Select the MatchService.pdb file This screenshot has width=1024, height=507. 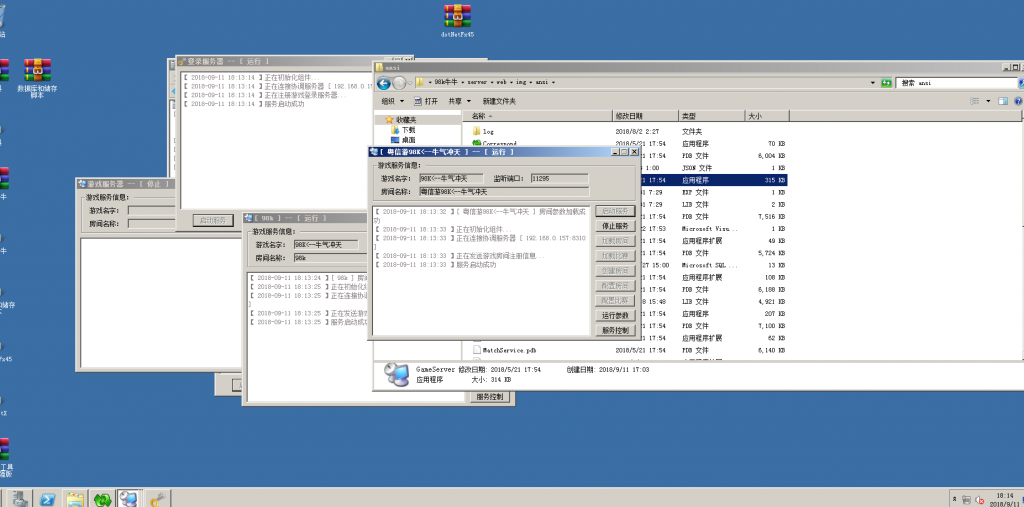point(509,350)
